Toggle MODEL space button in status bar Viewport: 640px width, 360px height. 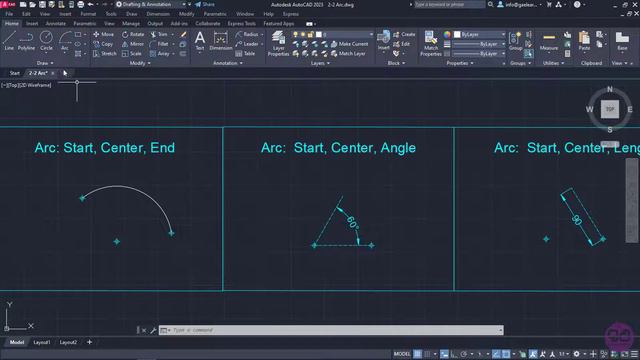[x=402, y=354]
